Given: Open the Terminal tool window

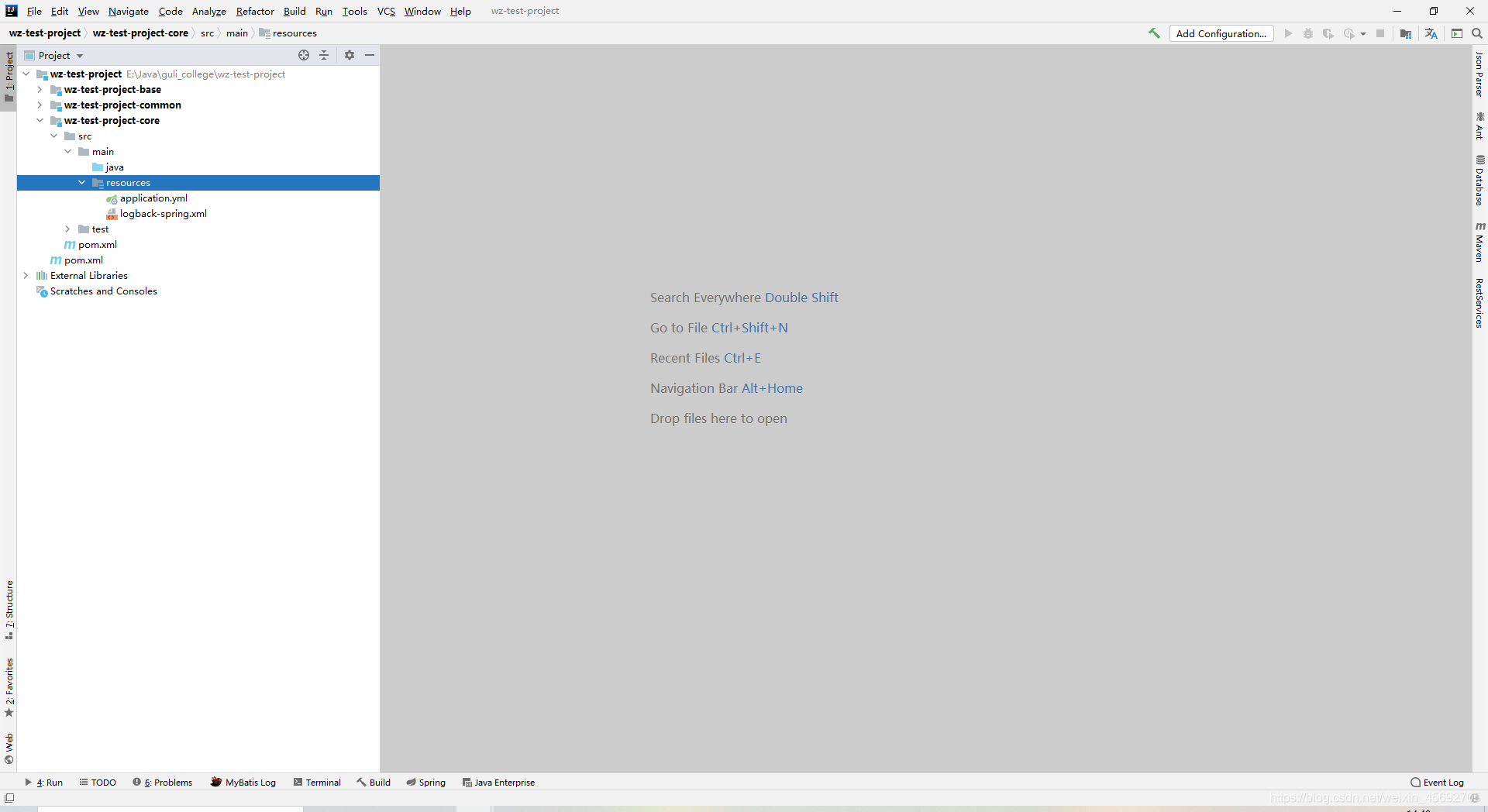Looking at the screenshot, I should [x=317, y=782].
